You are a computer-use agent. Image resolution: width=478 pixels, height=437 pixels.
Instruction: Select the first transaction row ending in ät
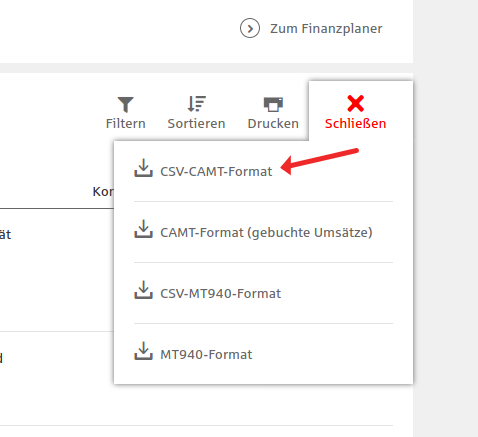[57, 270]
